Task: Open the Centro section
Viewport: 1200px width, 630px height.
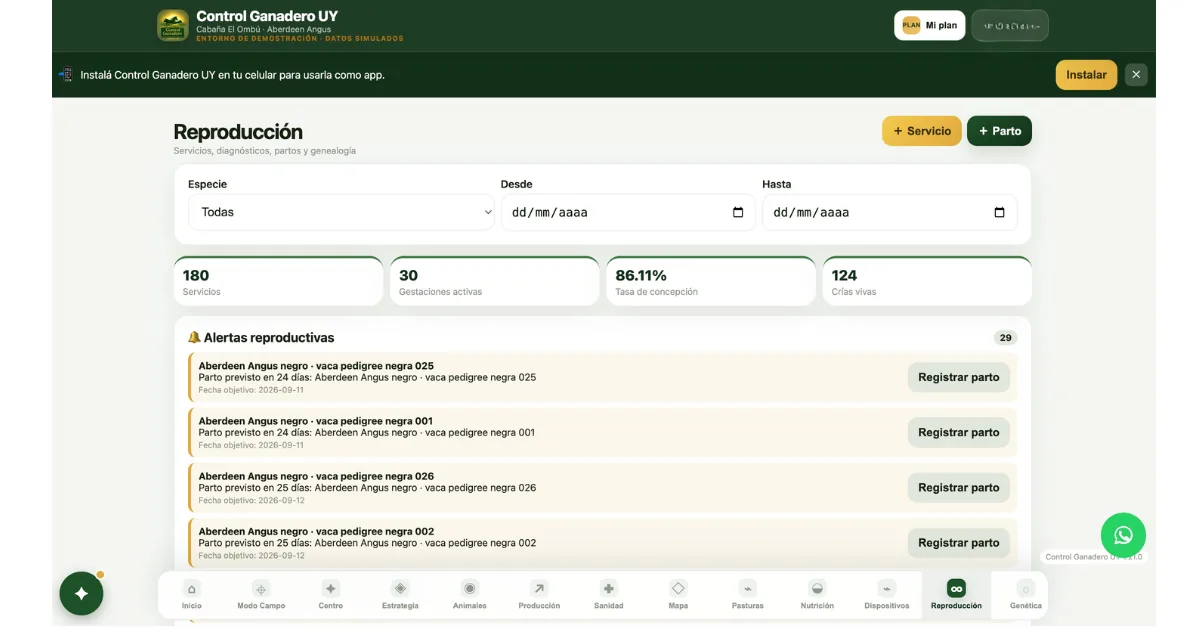Action: (x=331, y=594)
